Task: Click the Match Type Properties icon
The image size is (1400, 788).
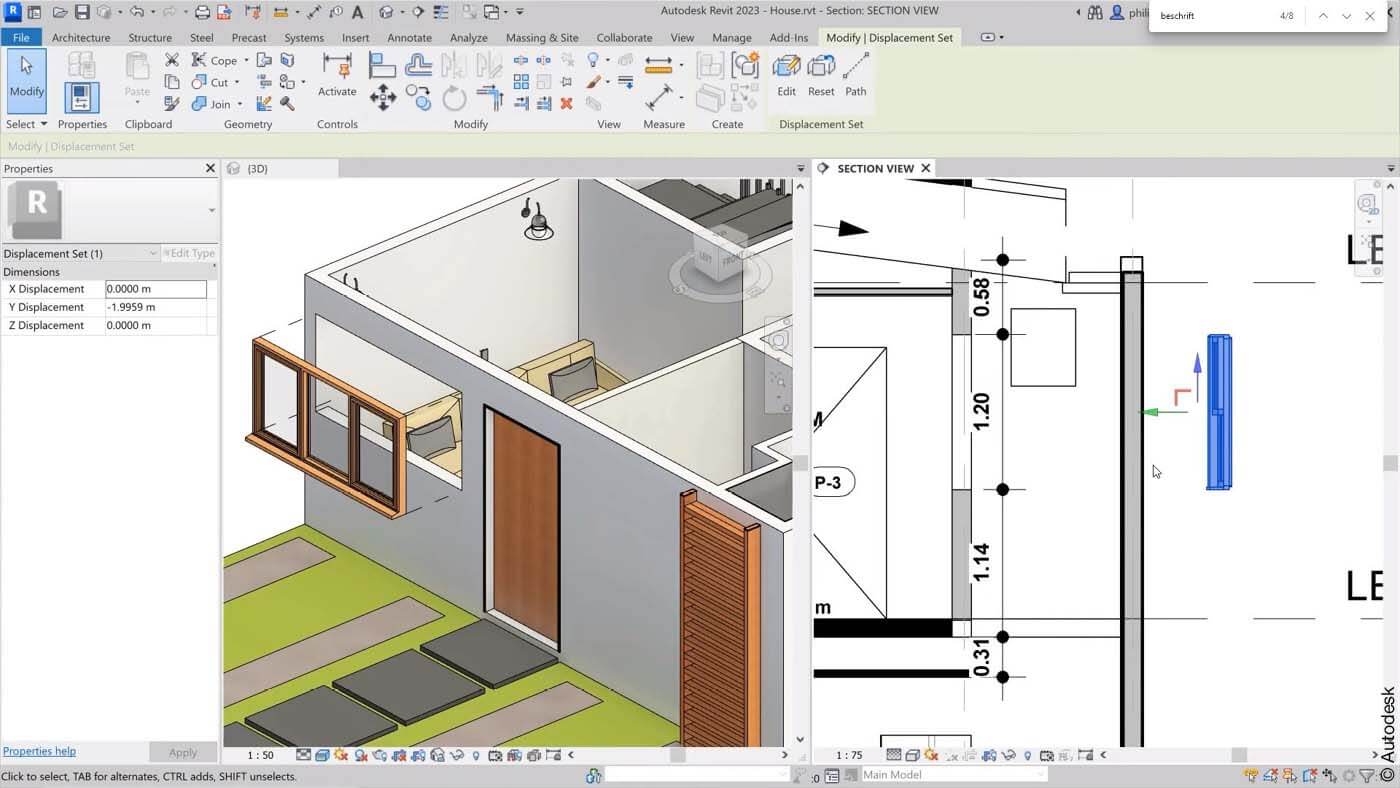Action: (172, 103)
